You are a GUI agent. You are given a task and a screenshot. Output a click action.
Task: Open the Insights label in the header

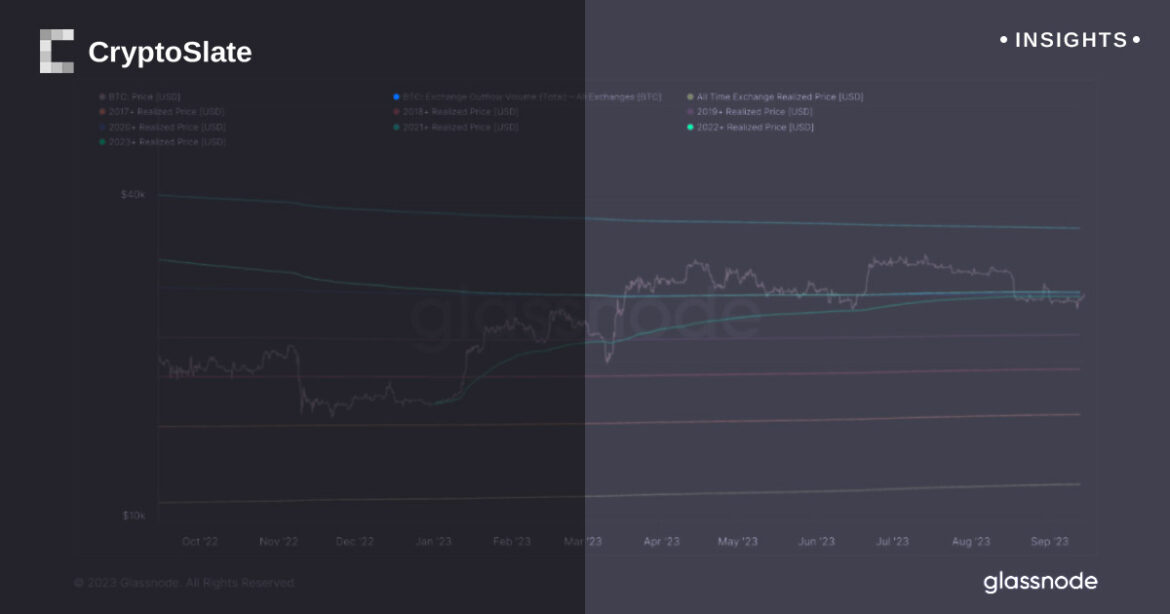[x=1070, y=40]
